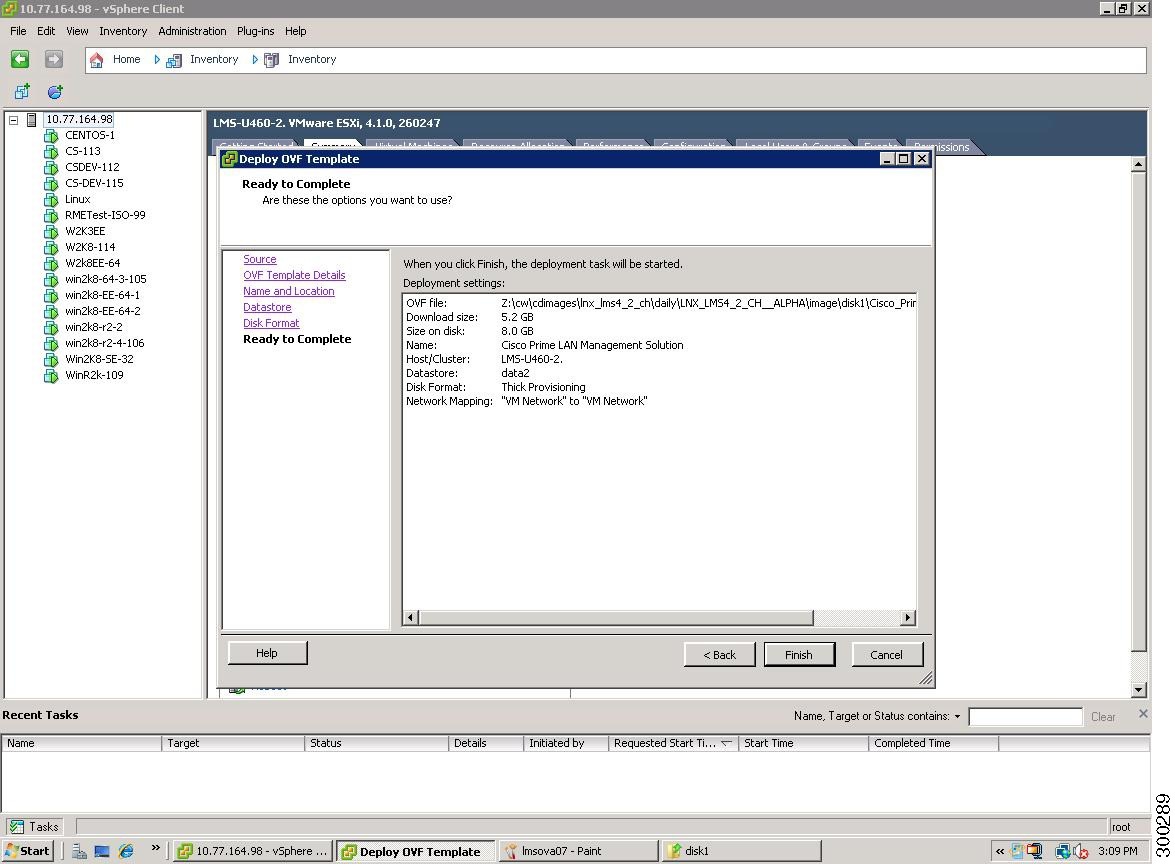
Task: Select win2k8-r2-4-106 in the inventory tree
Action: pyautogui.click(x=105, y=343)
